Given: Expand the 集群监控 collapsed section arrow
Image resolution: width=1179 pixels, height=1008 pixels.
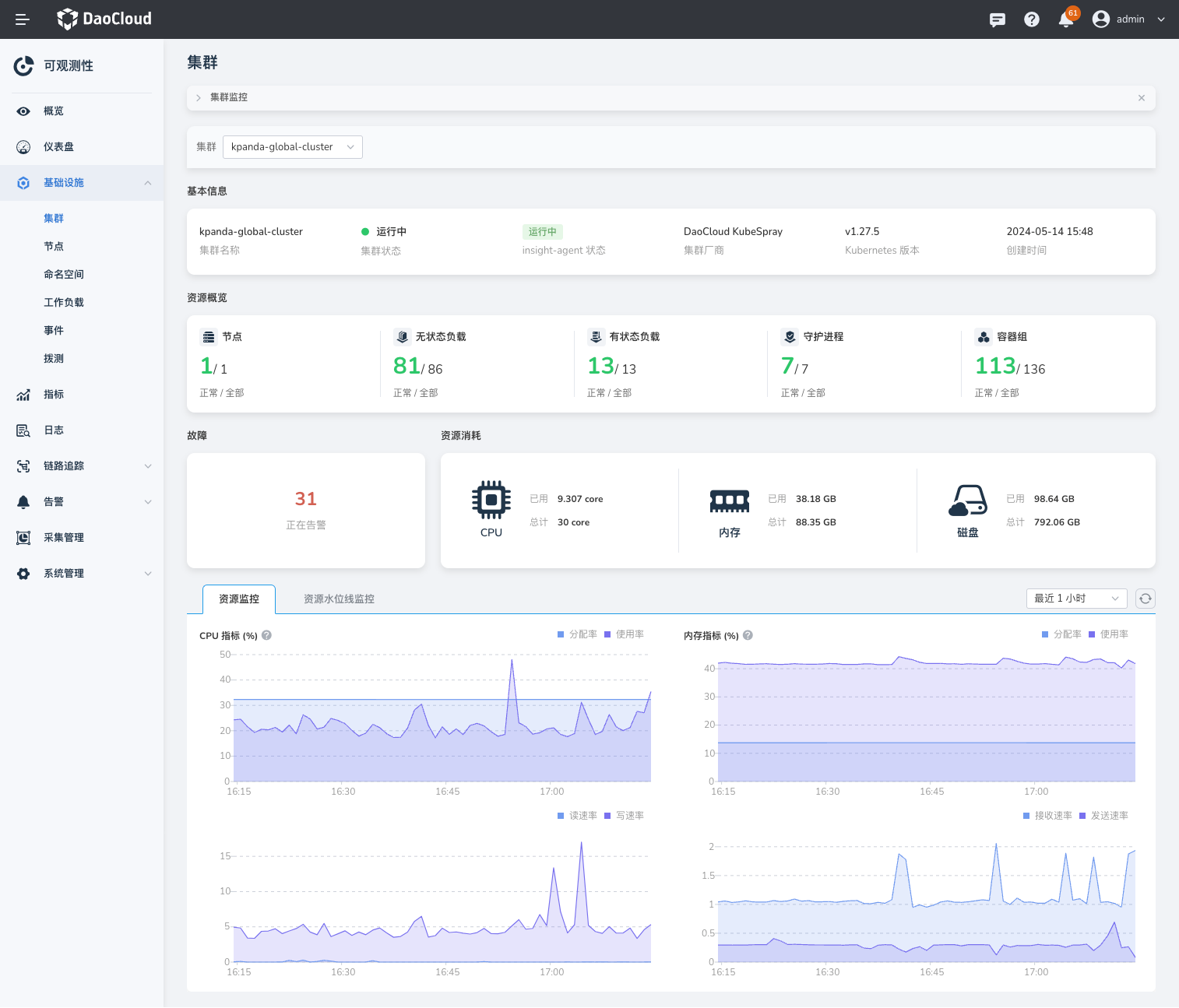Looking at the screenshot, I should [x=199, y=98].
